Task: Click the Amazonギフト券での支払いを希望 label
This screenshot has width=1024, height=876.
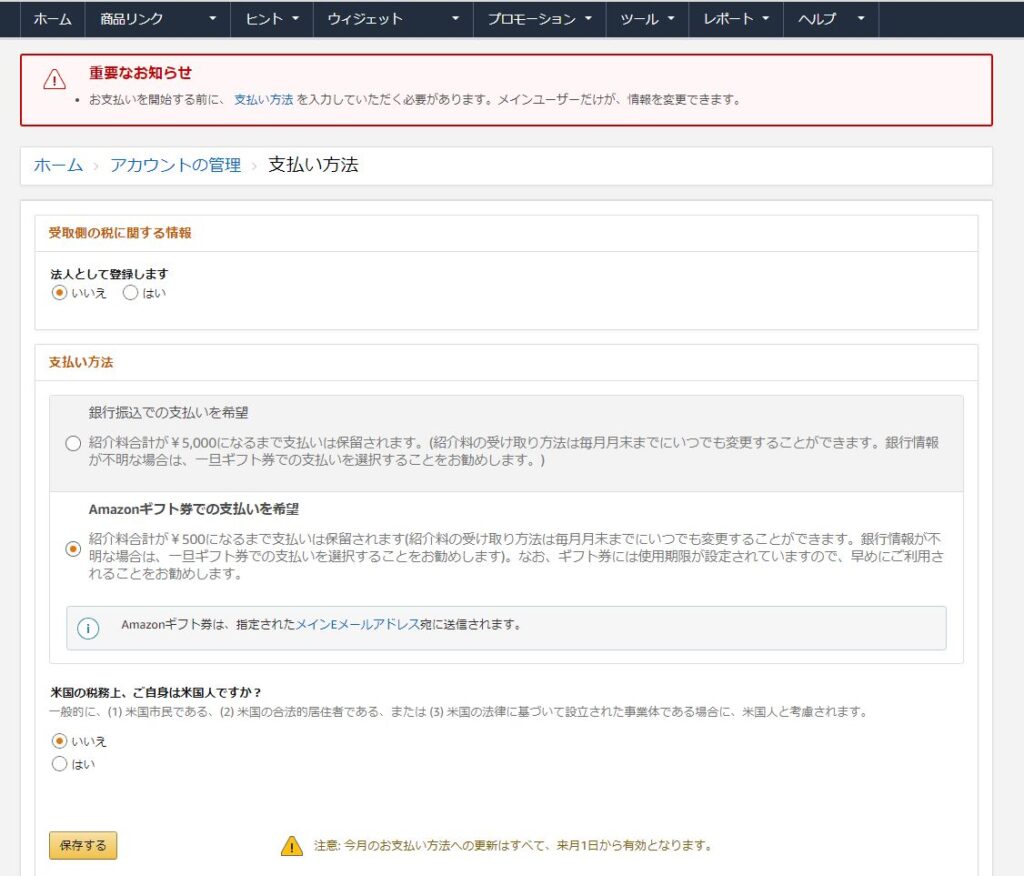Action: point(194,509)
